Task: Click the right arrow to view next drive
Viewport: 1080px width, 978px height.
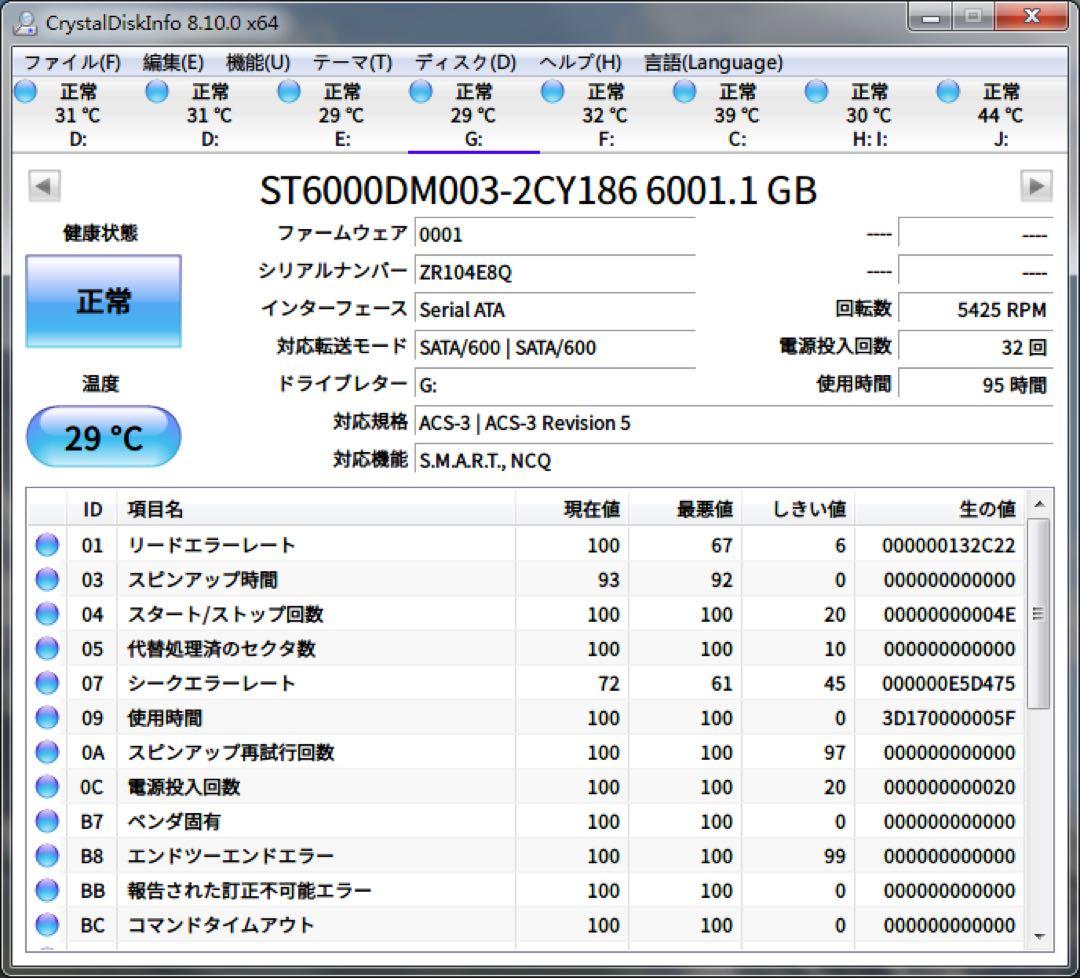Action: [1038, 185]
